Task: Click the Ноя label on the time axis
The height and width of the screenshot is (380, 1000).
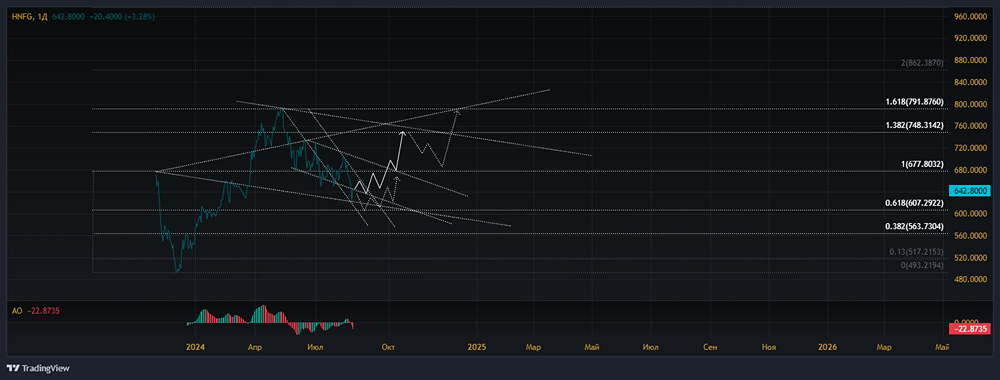Action: click(769, 347)
